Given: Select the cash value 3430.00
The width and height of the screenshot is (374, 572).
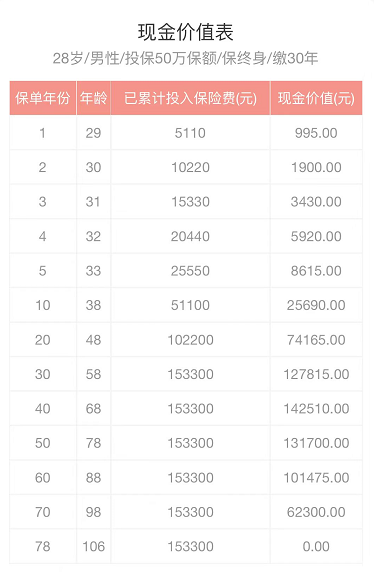Looking at the screenshot, I should pos(316,202).
